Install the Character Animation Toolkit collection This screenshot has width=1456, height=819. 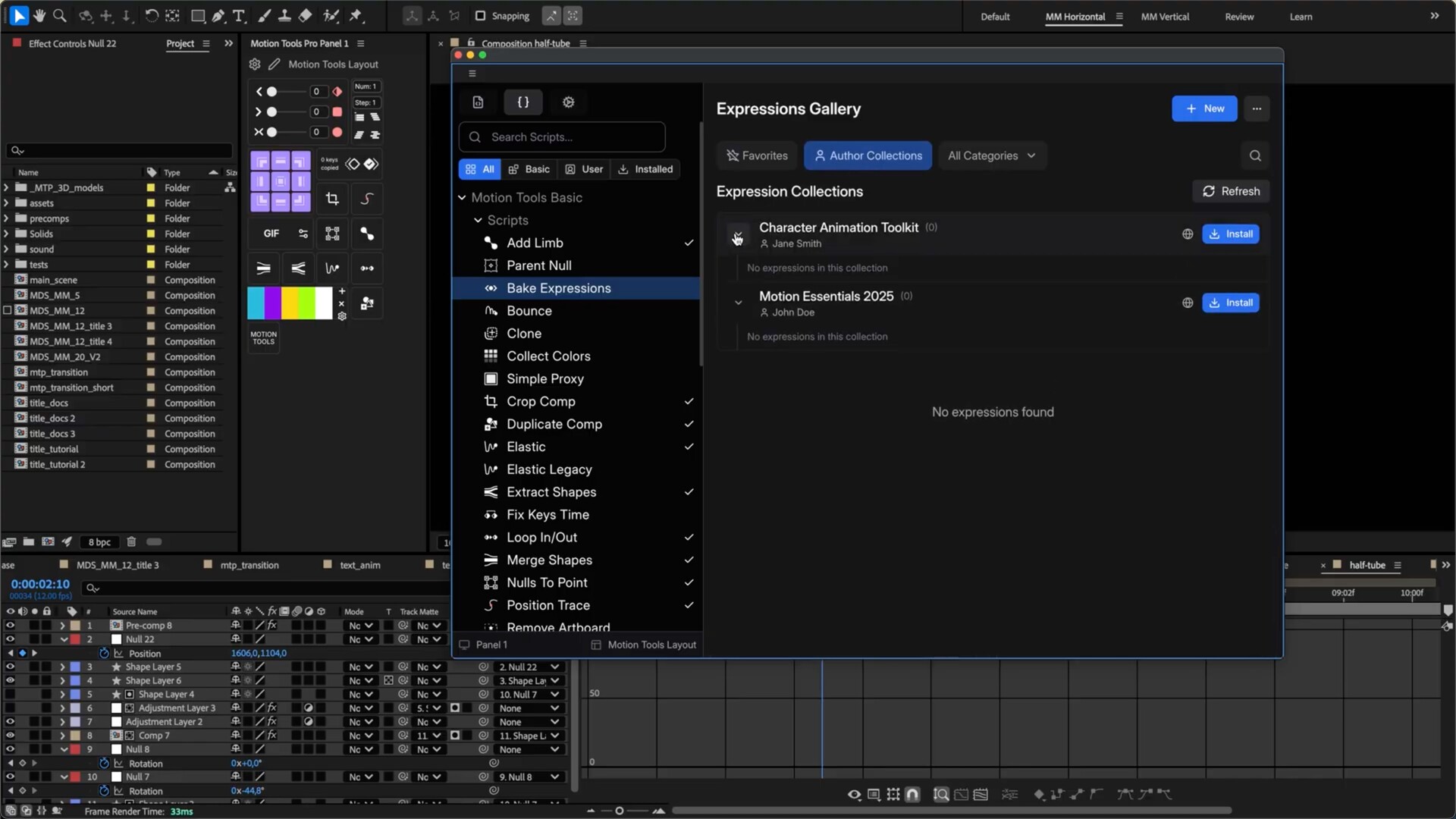(1231, 234)
